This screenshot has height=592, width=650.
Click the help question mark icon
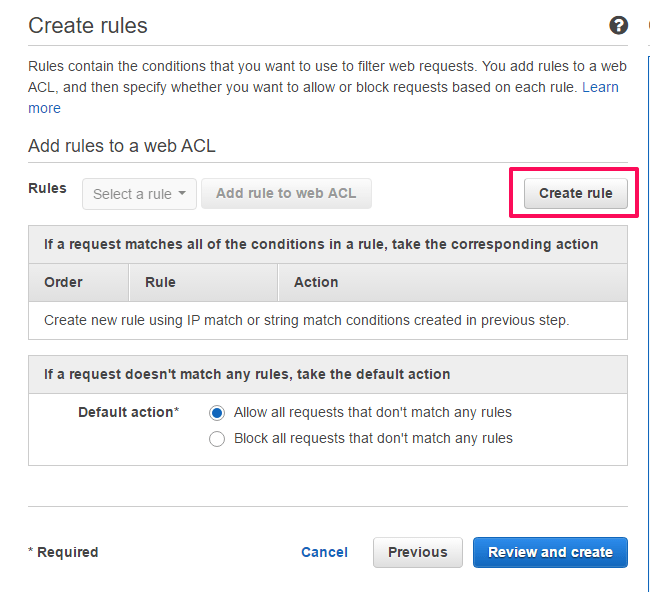[619, 26]
